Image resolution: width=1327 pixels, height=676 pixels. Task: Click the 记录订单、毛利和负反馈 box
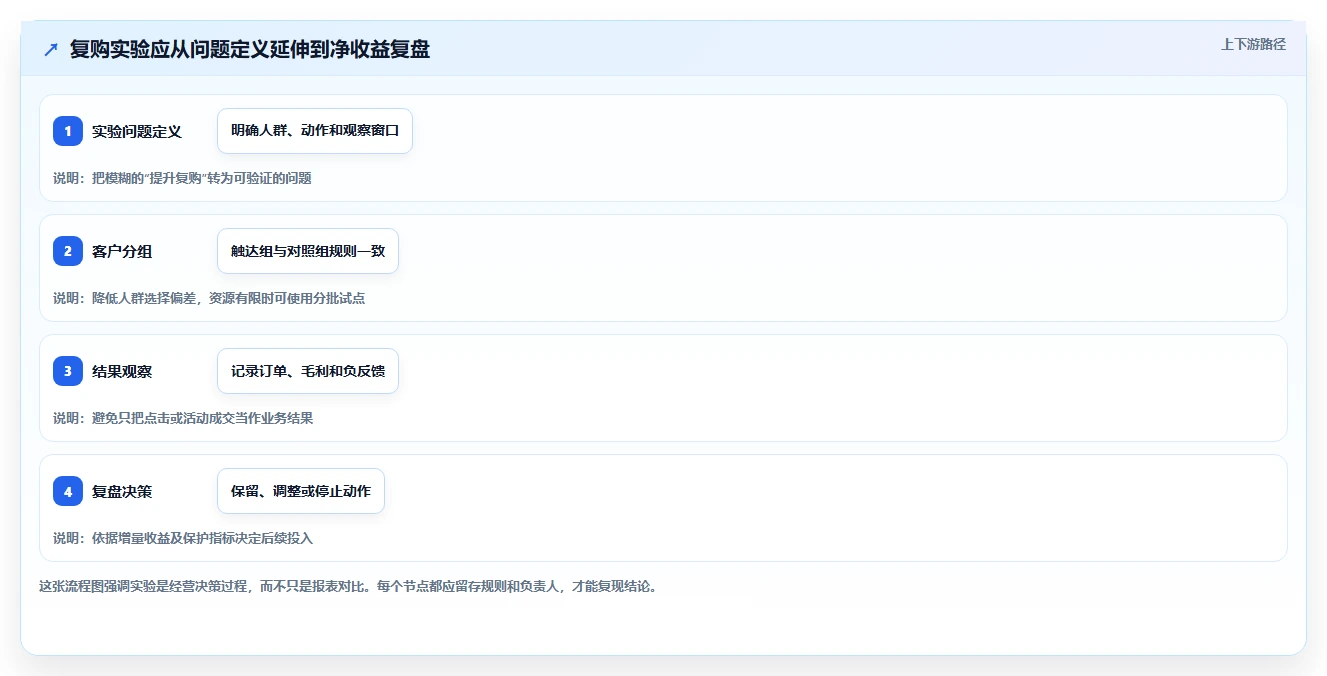point(308,371)
